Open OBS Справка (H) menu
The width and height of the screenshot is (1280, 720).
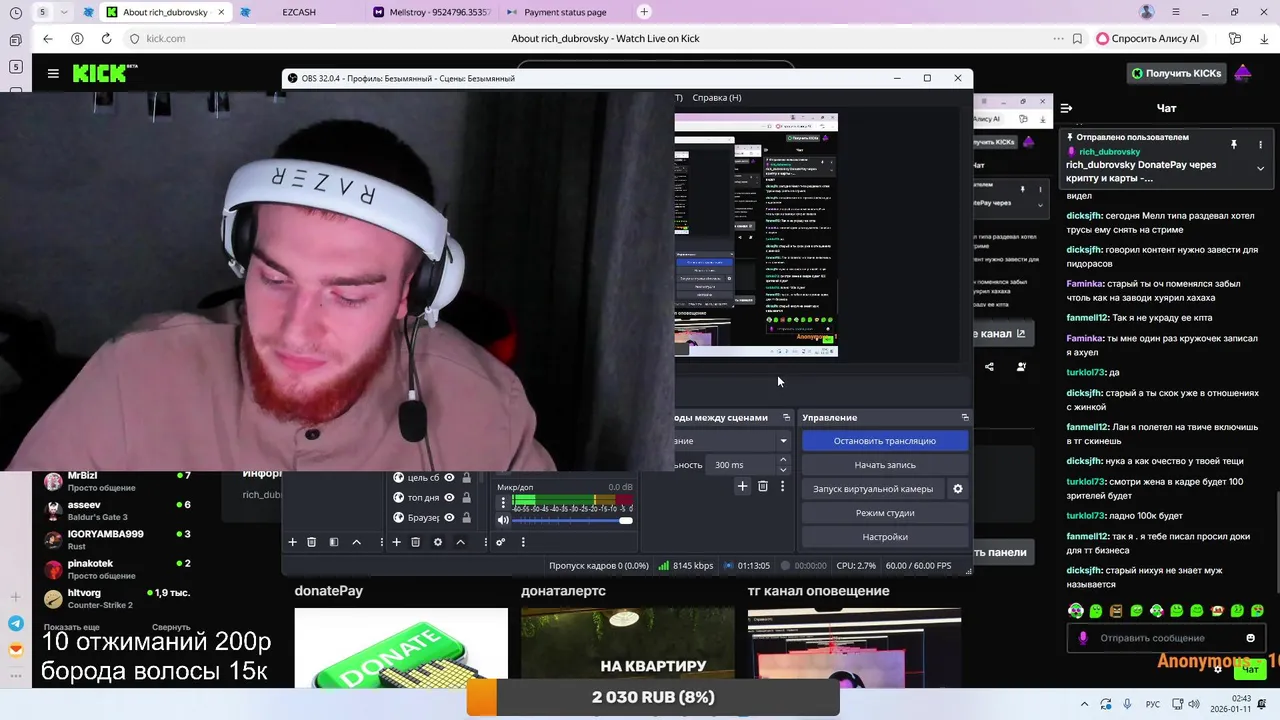[x=716, y=97]
